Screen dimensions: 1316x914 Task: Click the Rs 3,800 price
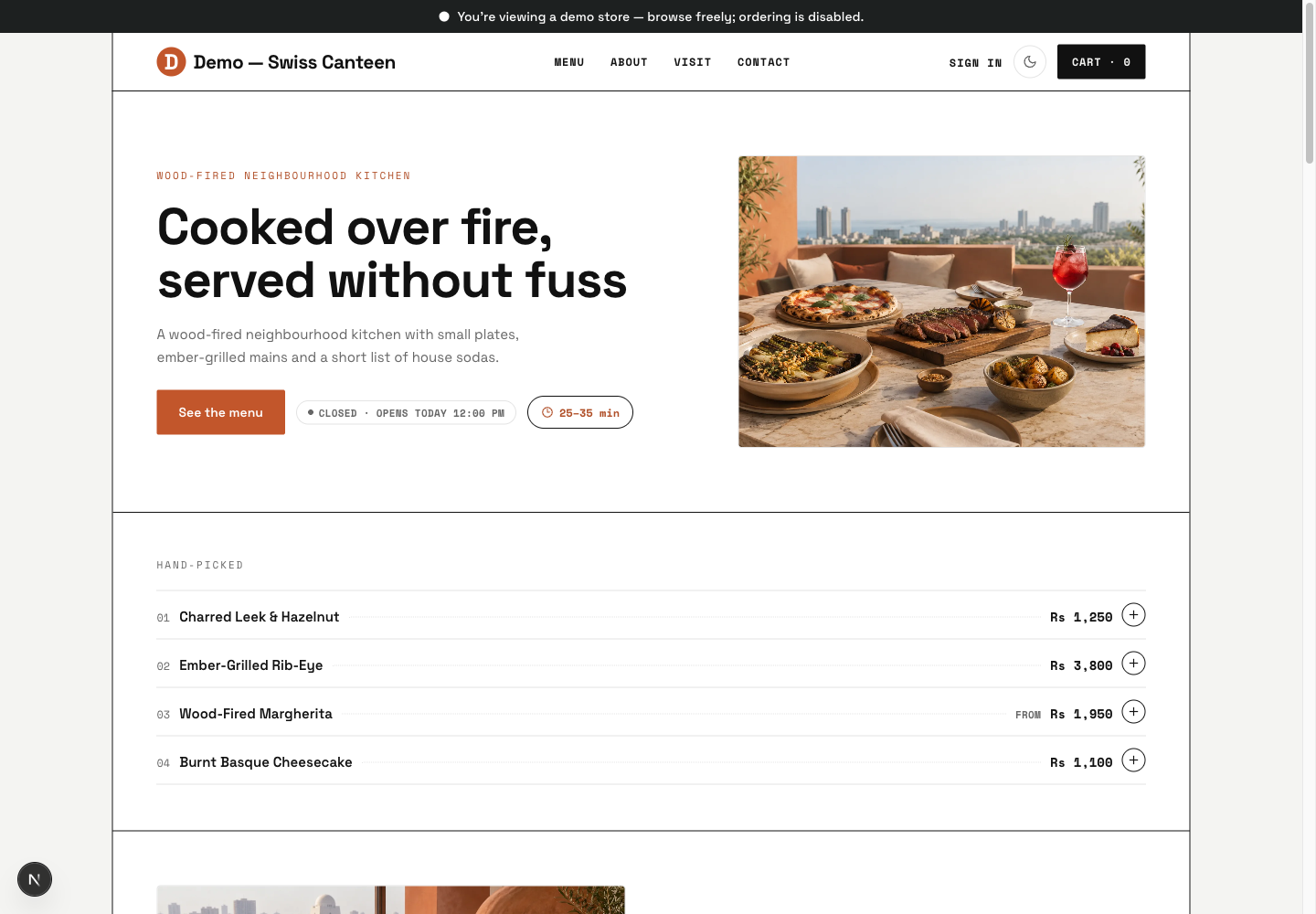coord(1081,665)
